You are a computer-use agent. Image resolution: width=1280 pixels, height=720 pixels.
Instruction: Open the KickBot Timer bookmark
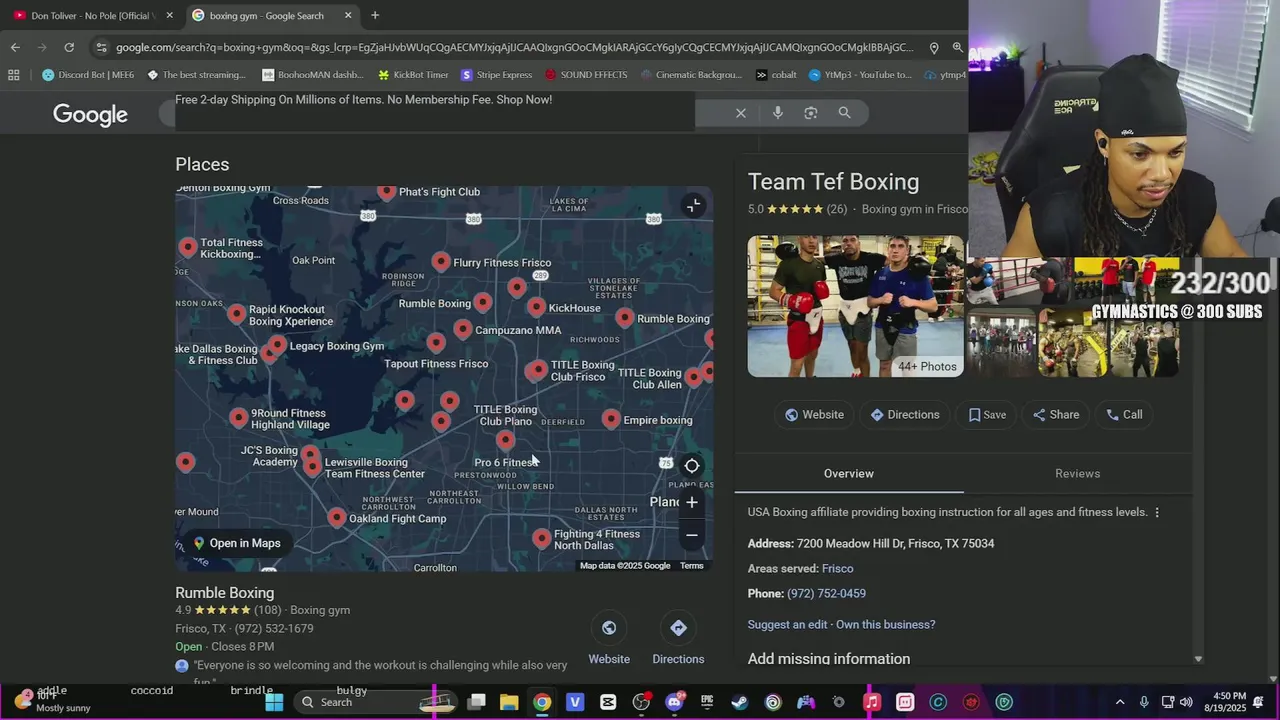(413, 75)
